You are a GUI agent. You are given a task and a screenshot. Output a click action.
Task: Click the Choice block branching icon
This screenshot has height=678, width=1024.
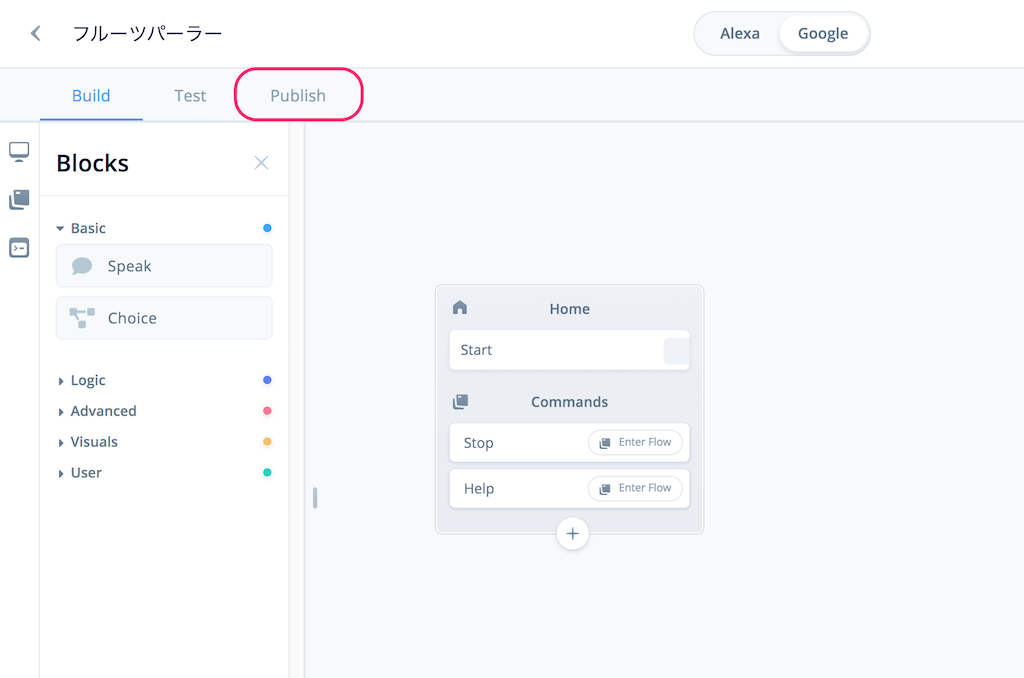pos(82,318)
